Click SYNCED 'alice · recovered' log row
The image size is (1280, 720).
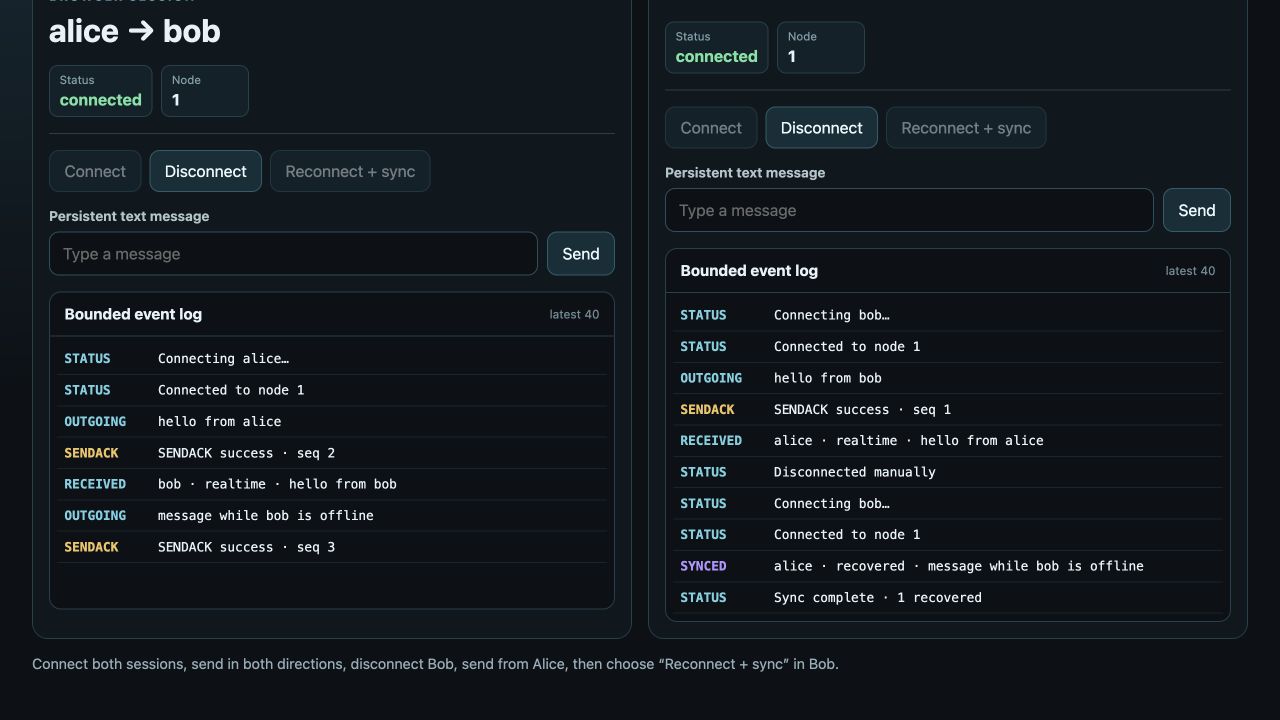(x=948, y=566)
